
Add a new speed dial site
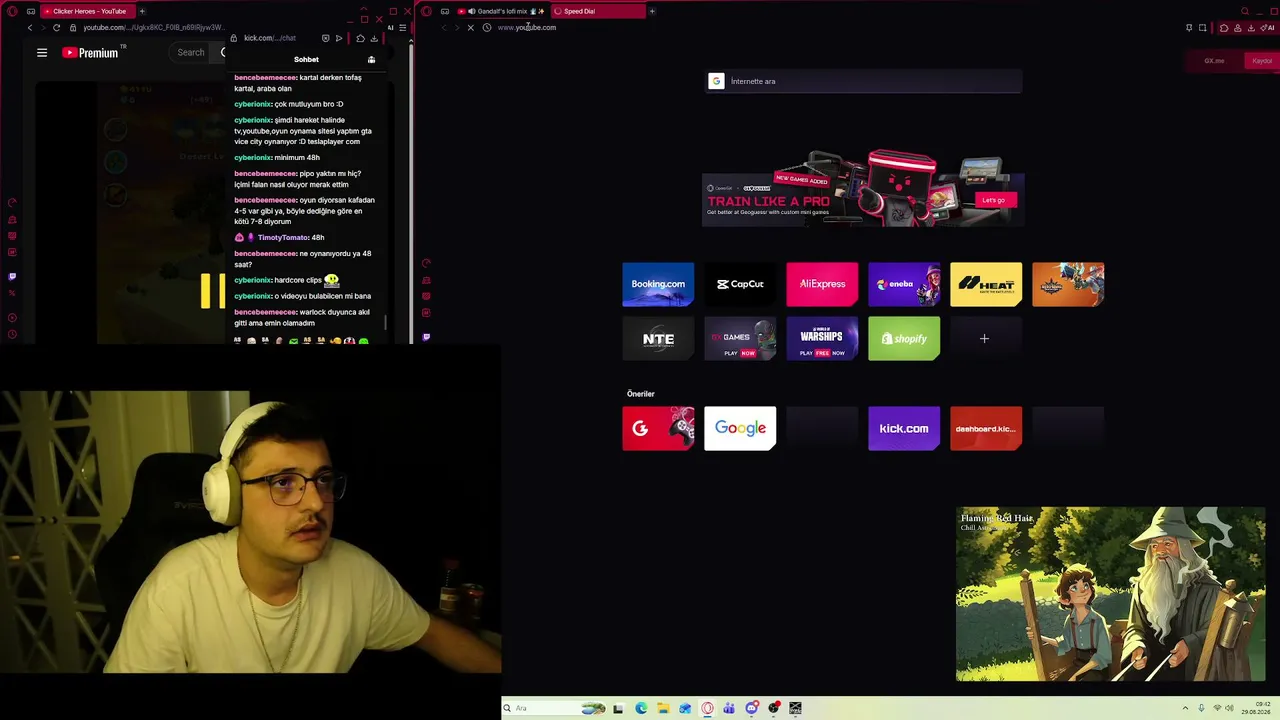[x=985, y=339]
